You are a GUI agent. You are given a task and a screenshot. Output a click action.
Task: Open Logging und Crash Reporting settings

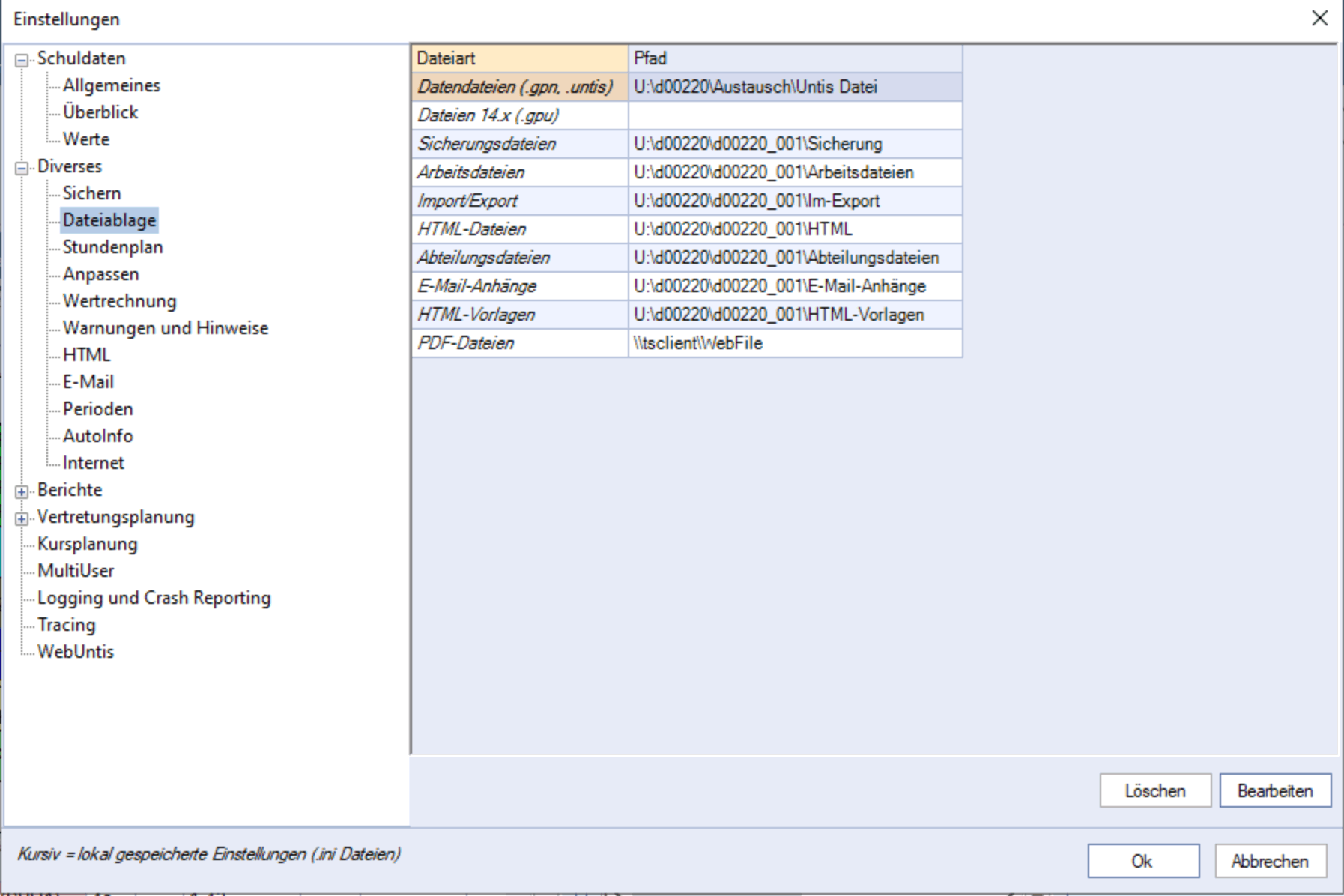[x=154, y=598]
